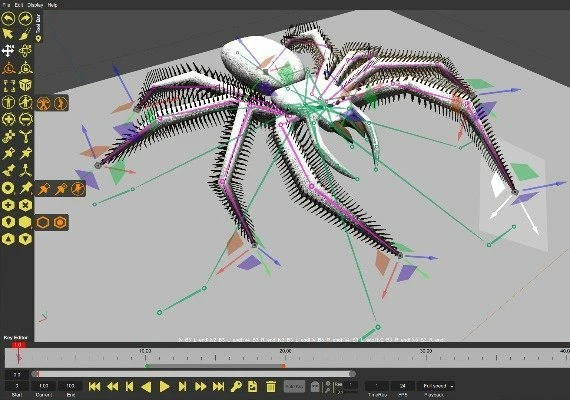This screenshot has width=570, height=400.
Task: Choose first orange pin in flyout
Action: coord(43,189)
